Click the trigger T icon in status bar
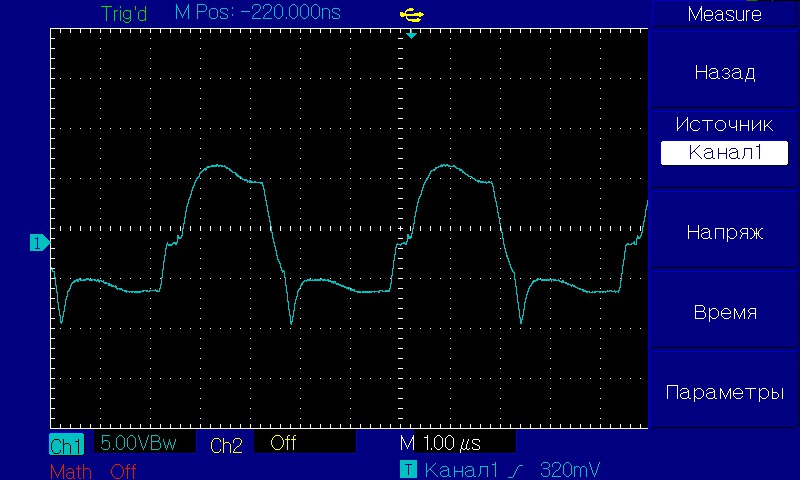The width and height of the screenshot is (800, 480). pyautogui.click(x=407, y=469)
